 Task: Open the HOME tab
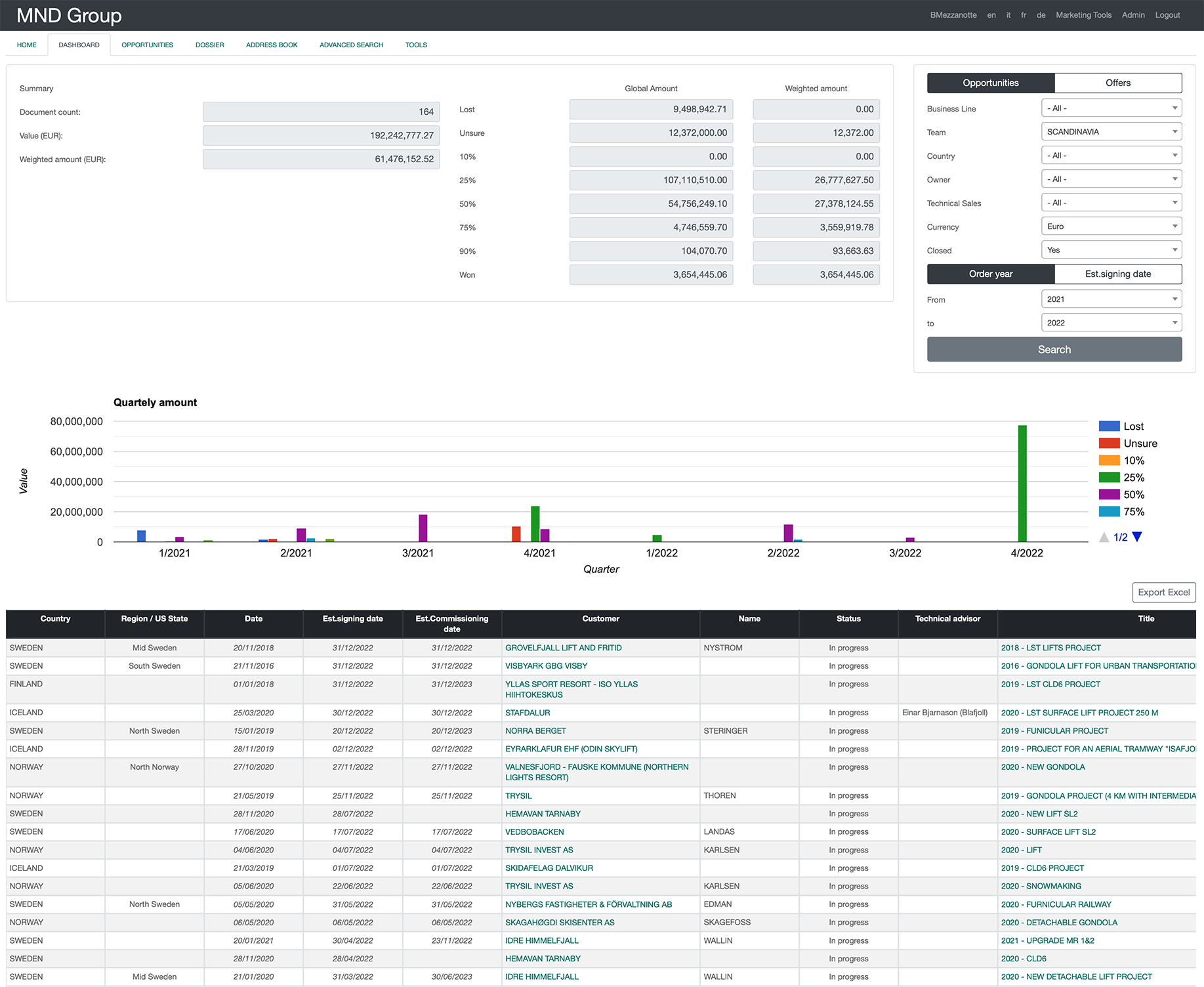tap(27, 45)
